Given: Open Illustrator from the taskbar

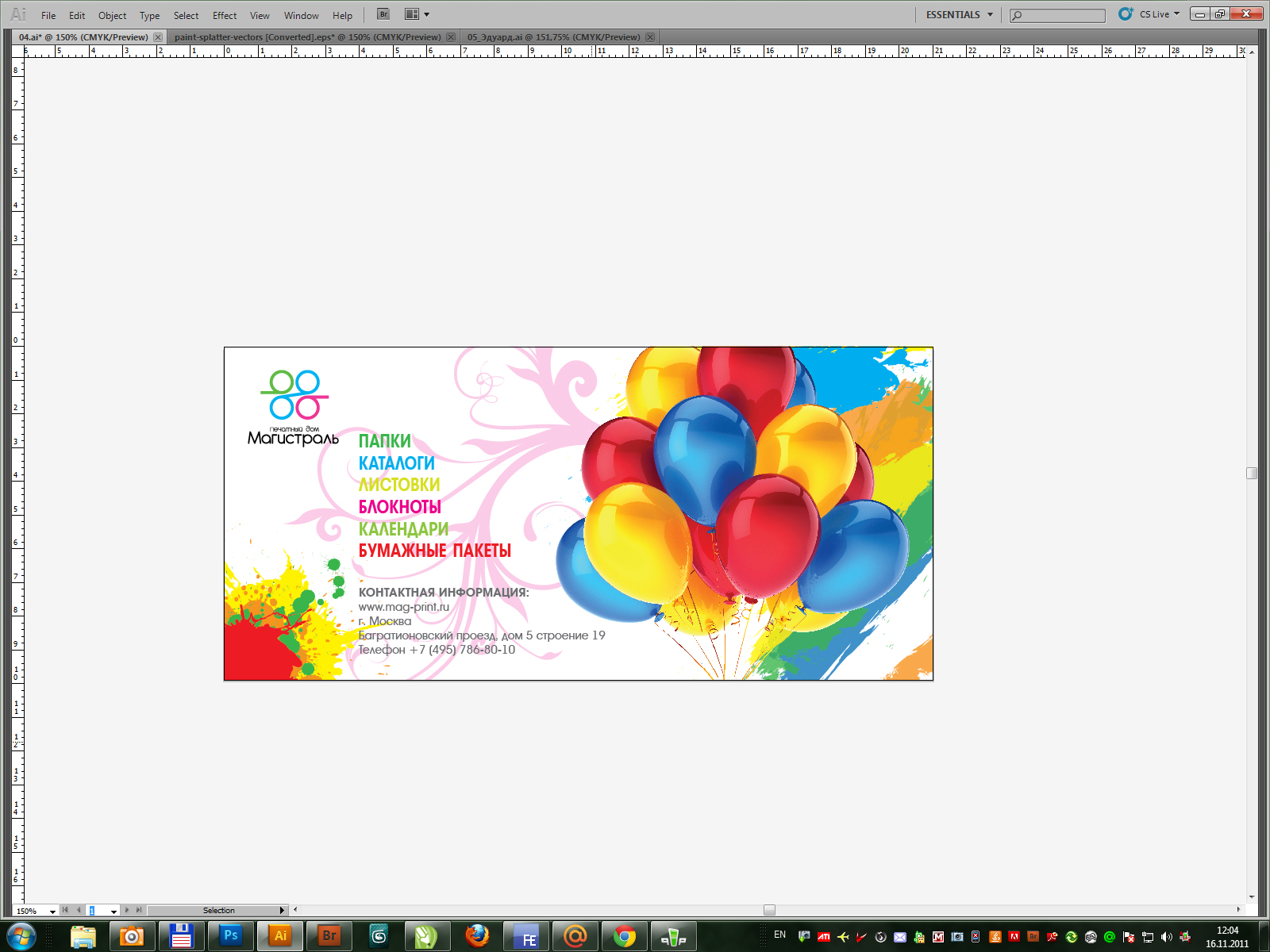Looking at the screenshot, I should pyautogui.click(x=280, y=937).
